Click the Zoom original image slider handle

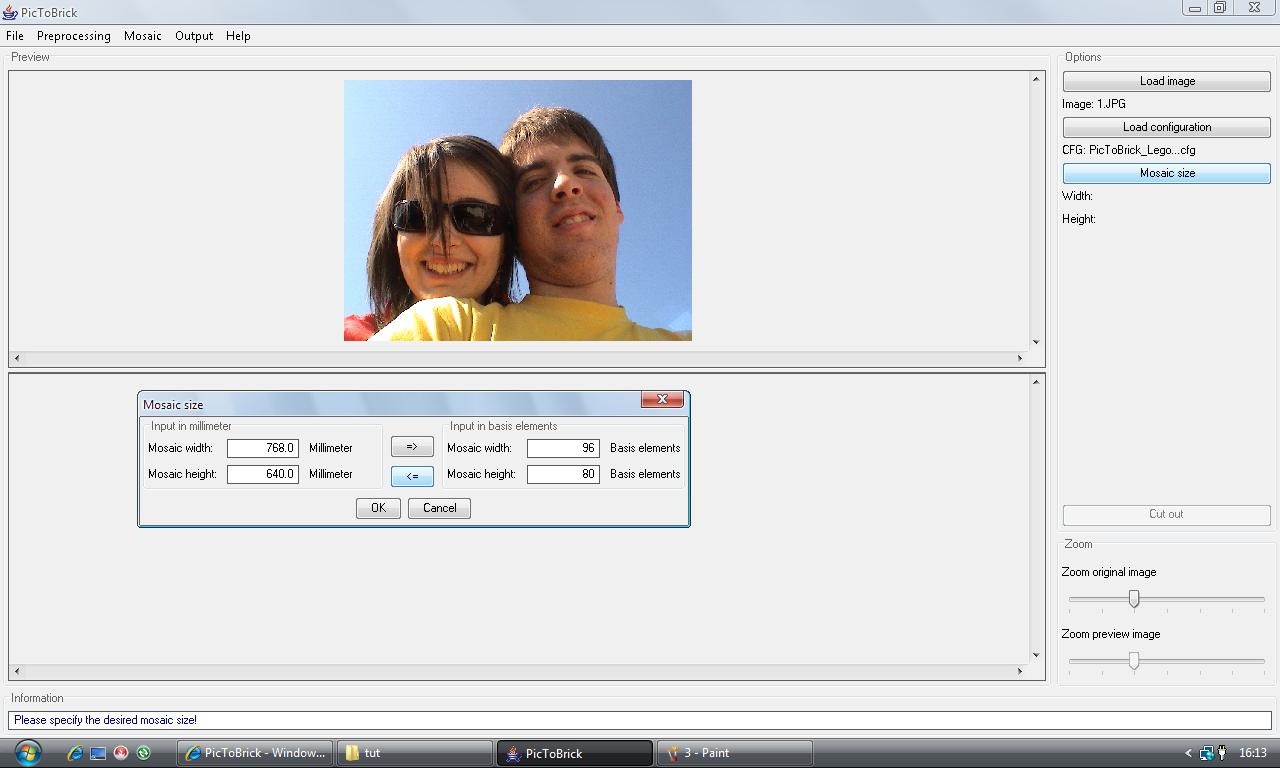[x=1134, y=599]
